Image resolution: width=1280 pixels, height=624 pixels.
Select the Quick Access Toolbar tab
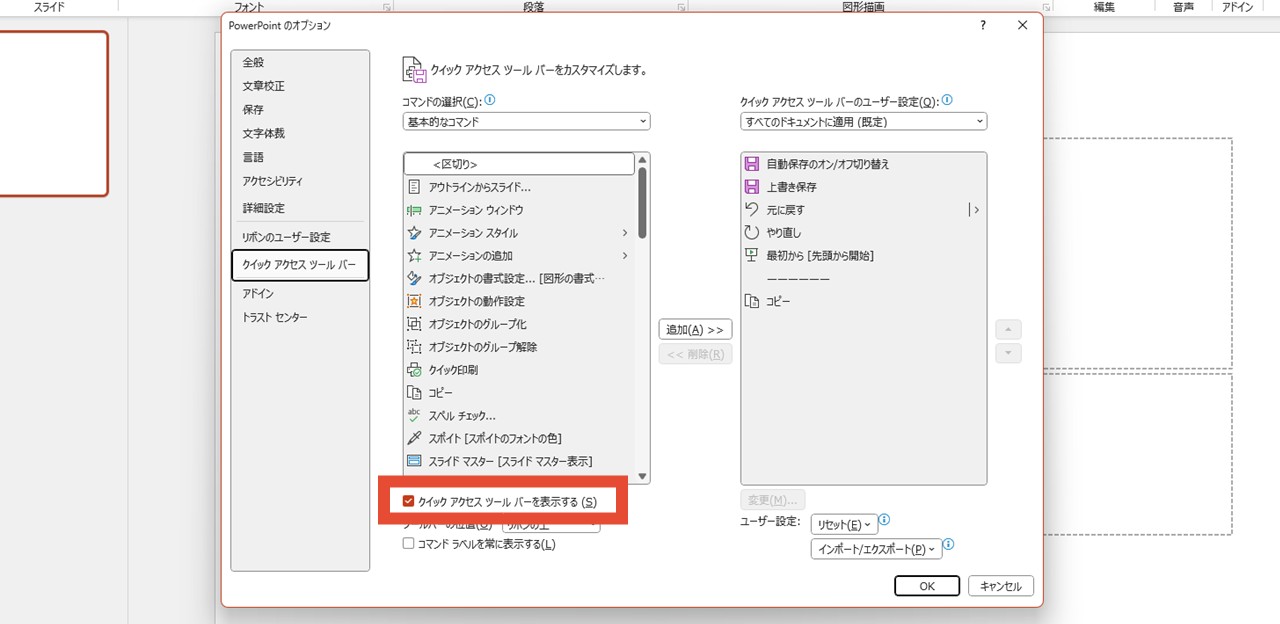[x=300, y=265]
